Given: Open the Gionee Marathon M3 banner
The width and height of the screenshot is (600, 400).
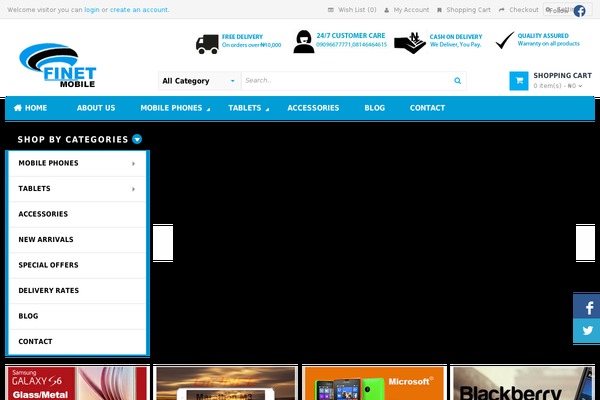Looking at the screenshot, I should click(225, 383).
